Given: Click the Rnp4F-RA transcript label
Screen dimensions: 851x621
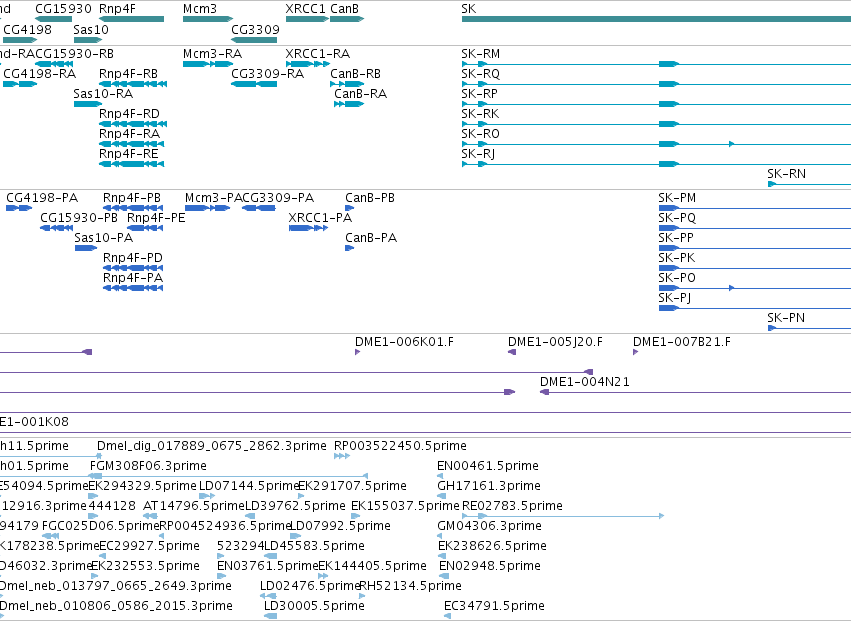Looking at the screenshot, I should tap(129, 134).
